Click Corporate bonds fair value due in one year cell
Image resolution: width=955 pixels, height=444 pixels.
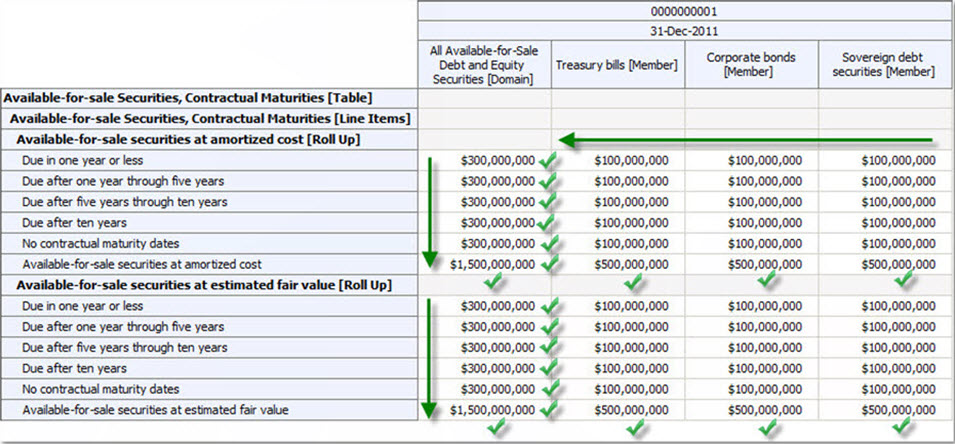tap(751, 306)
